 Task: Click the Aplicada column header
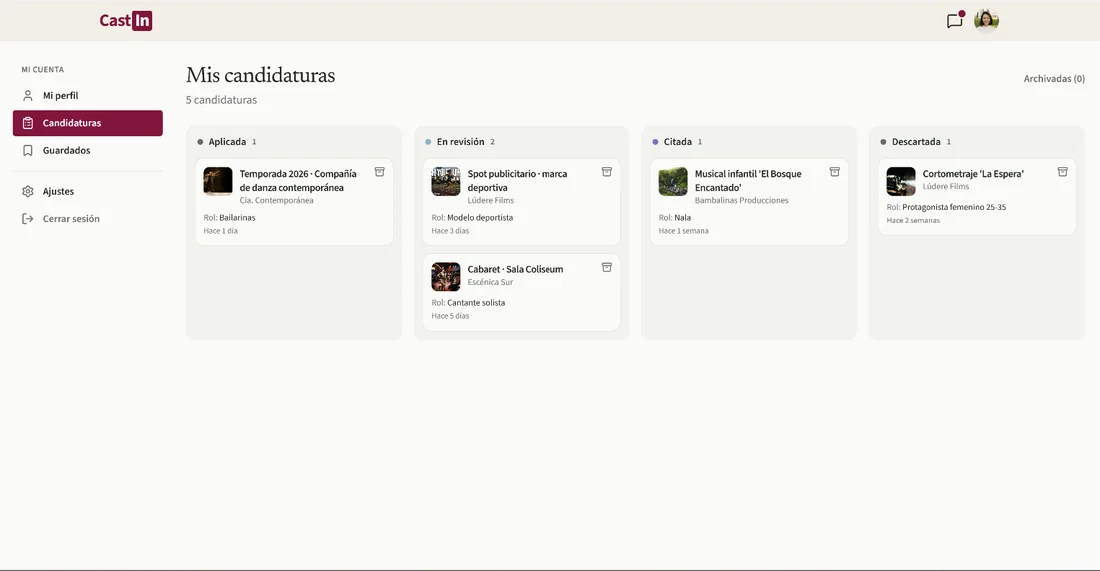227,142
